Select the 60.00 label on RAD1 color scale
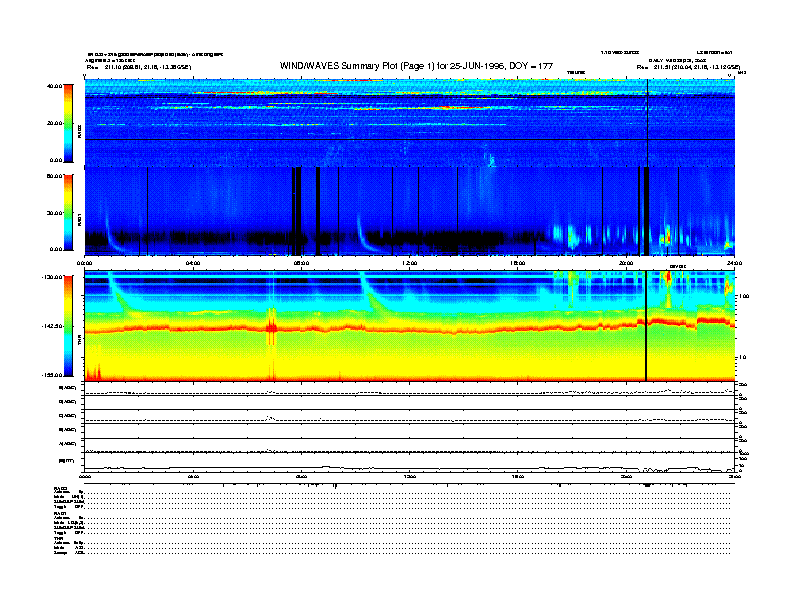This screenshot has height=612, width=792. point(55,176)
